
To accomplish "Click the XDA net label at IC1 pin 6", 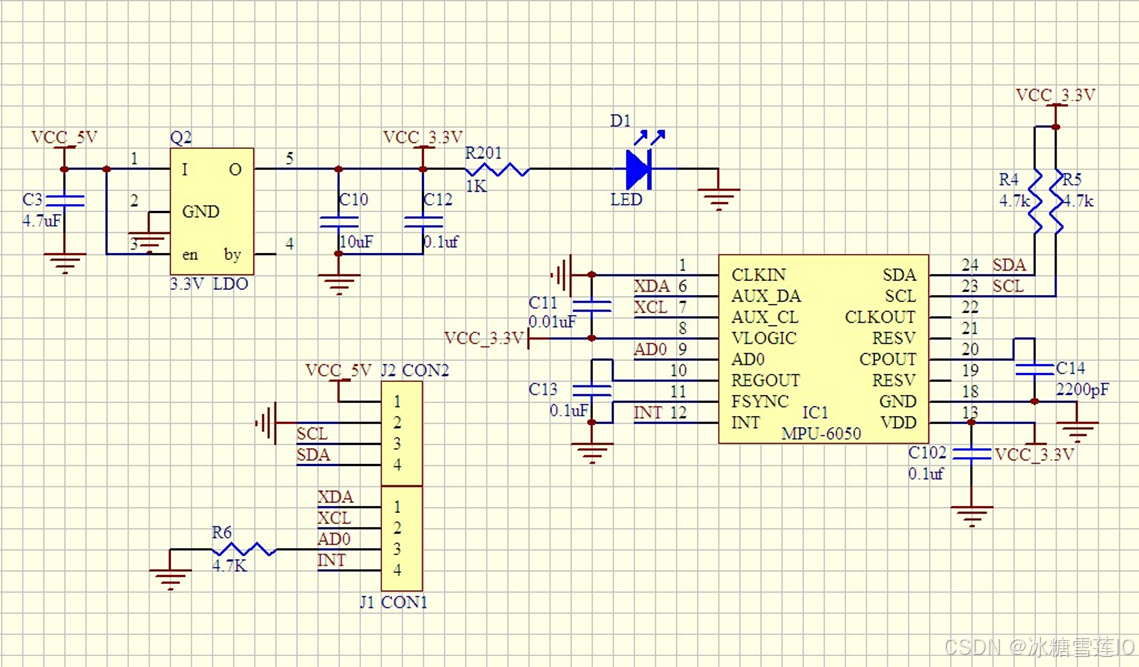I will pyautogui.click(x=652, y=286).
